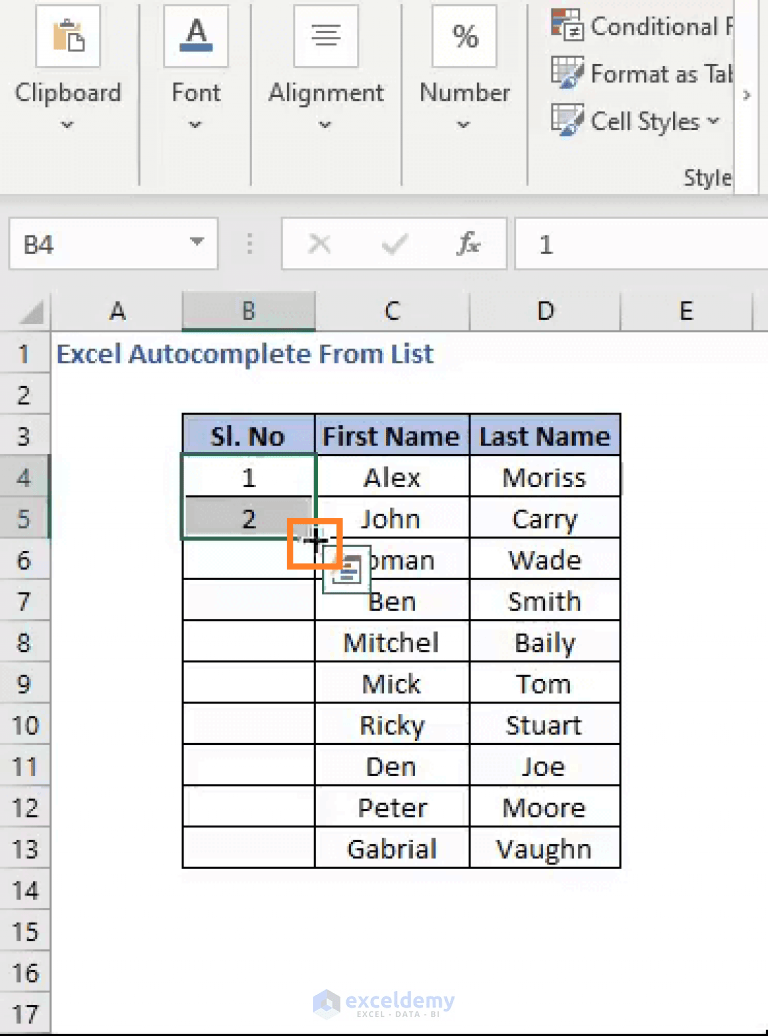Image resolution: width=768 pixels, height=1036 pixels.
Task: Expand the Alignment group chevron
Action: [325, 124]
